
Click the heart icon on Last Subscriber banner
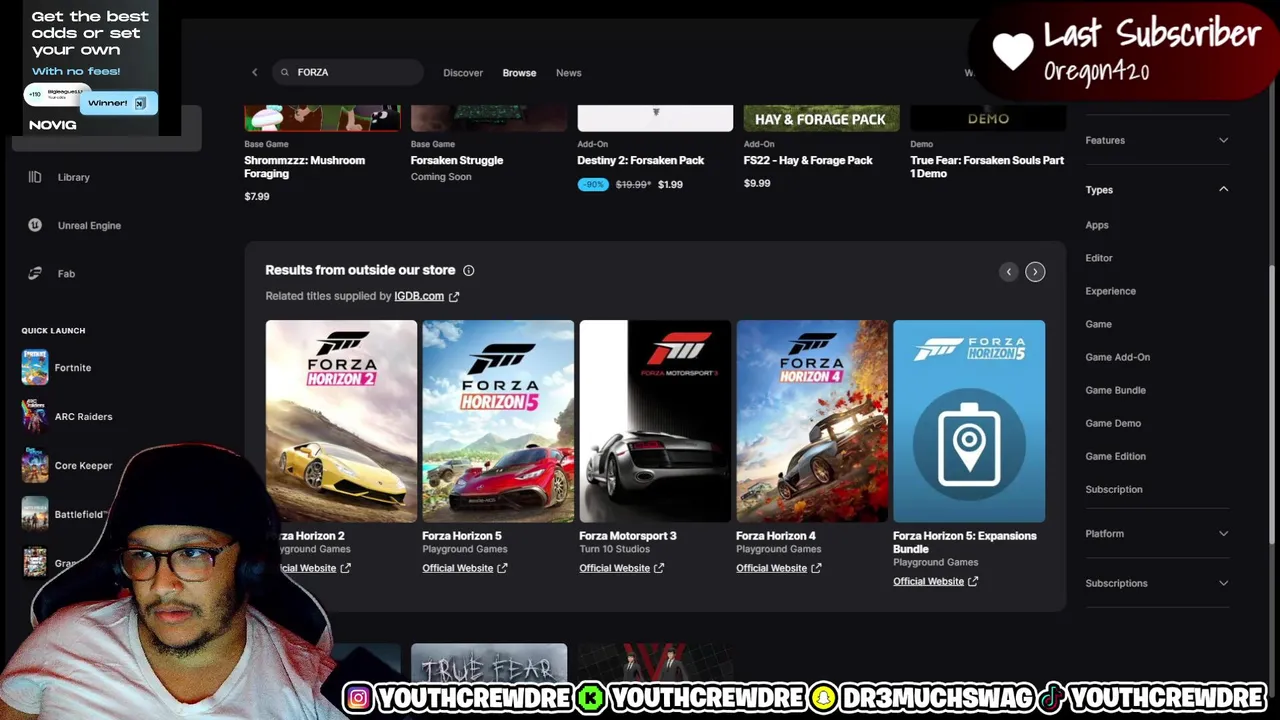point(1013,50)
